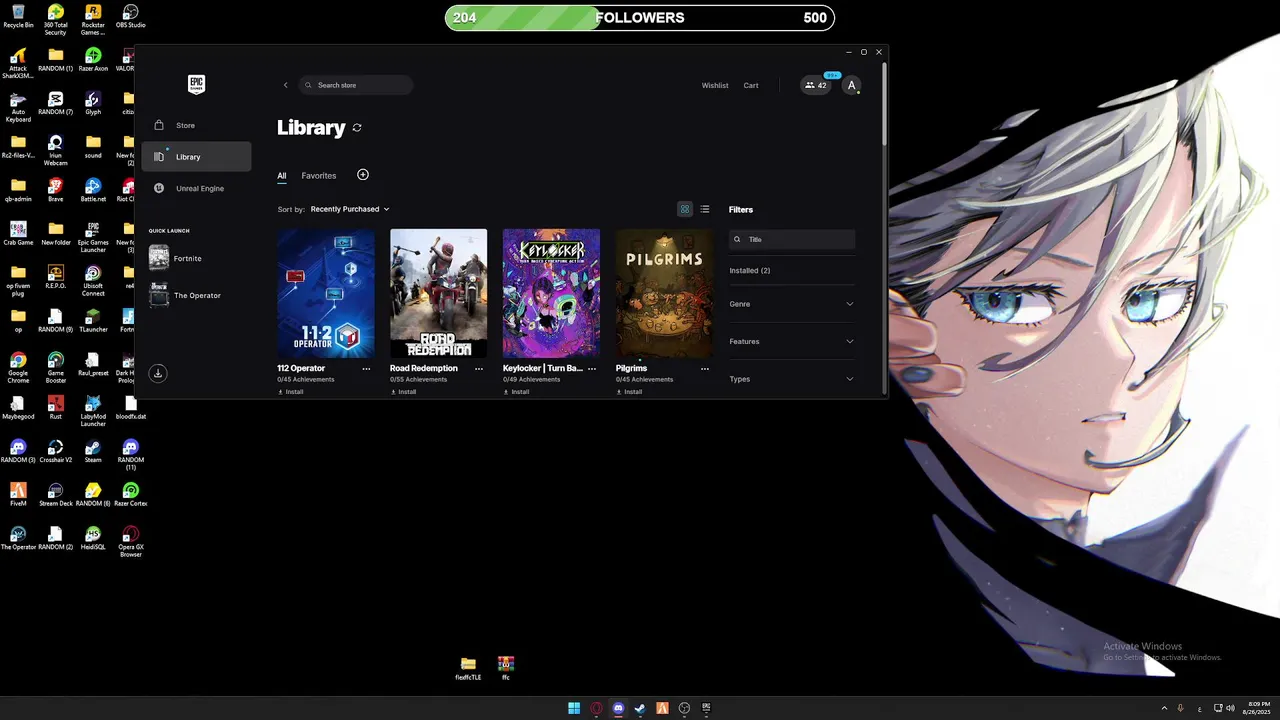Viewport: 1280px width, 720px height.
Task: Switch to the Favorites tab
Action: [x=319, y=176]
